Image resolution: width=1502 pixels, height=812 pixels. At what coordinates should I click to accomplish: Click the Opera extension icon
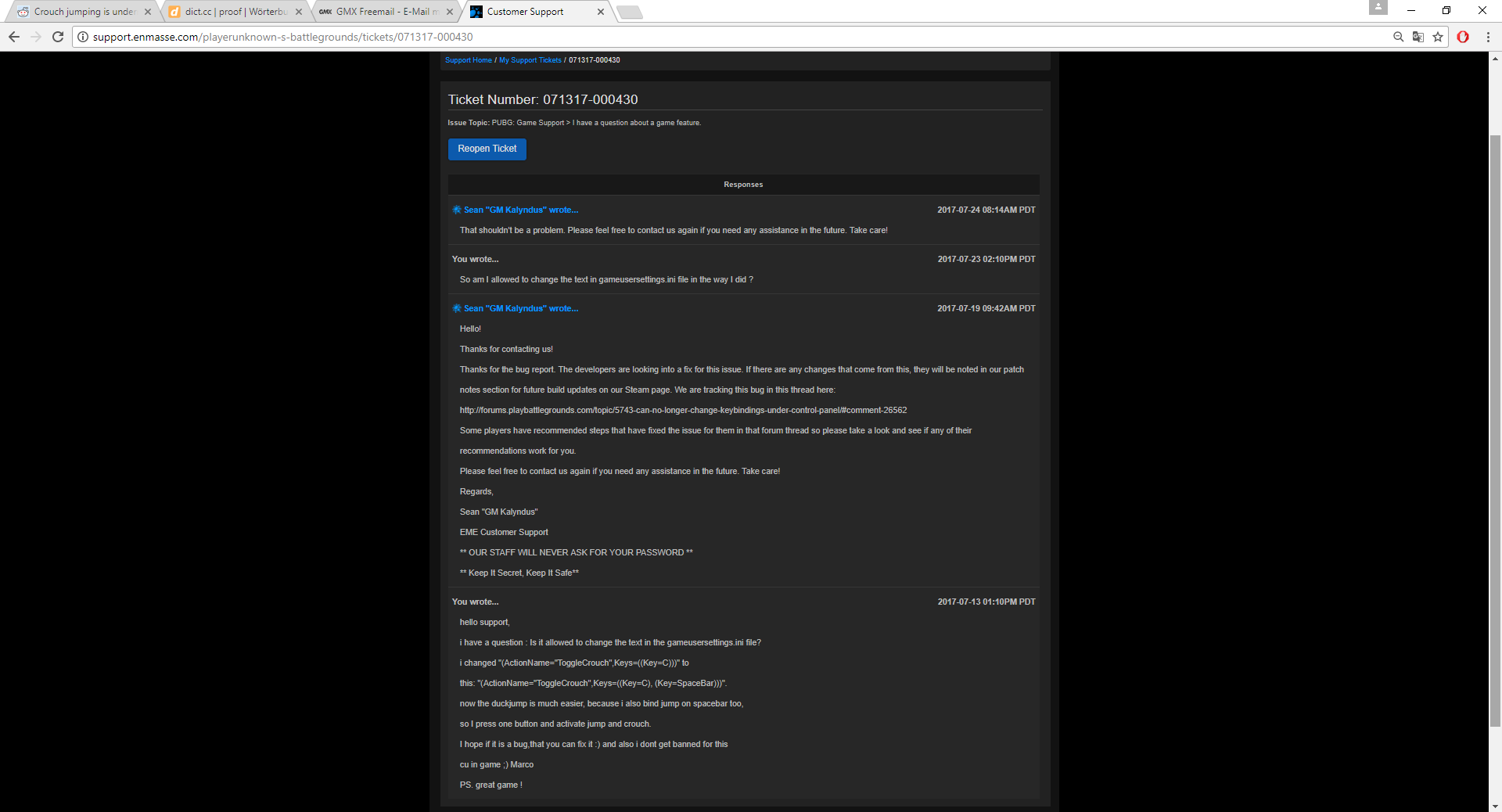(1463, 37)
